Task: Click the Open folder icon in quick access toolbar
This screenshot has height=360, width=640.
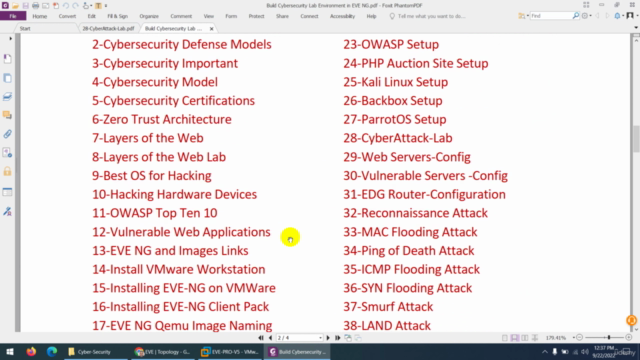Action: pos(15,6)
